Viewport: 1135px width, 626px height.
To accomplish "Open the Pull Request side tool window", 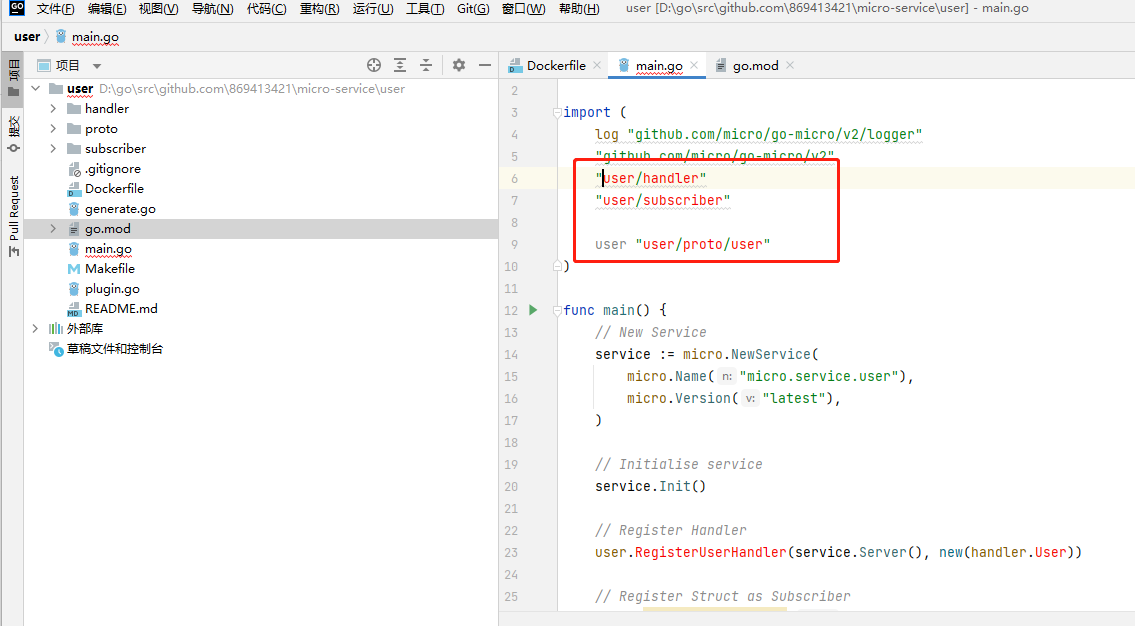I will tap(14, 217).
